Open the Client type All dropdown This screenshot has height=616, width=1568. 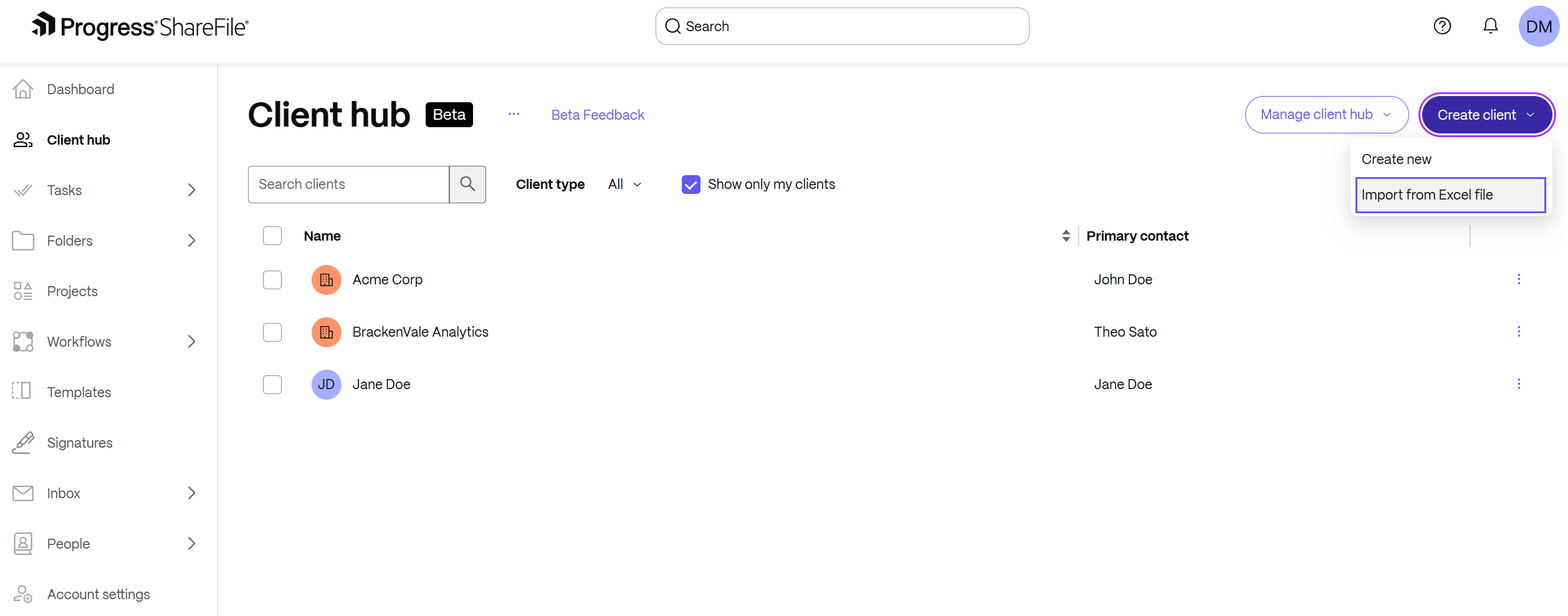[x=624, y=184]
